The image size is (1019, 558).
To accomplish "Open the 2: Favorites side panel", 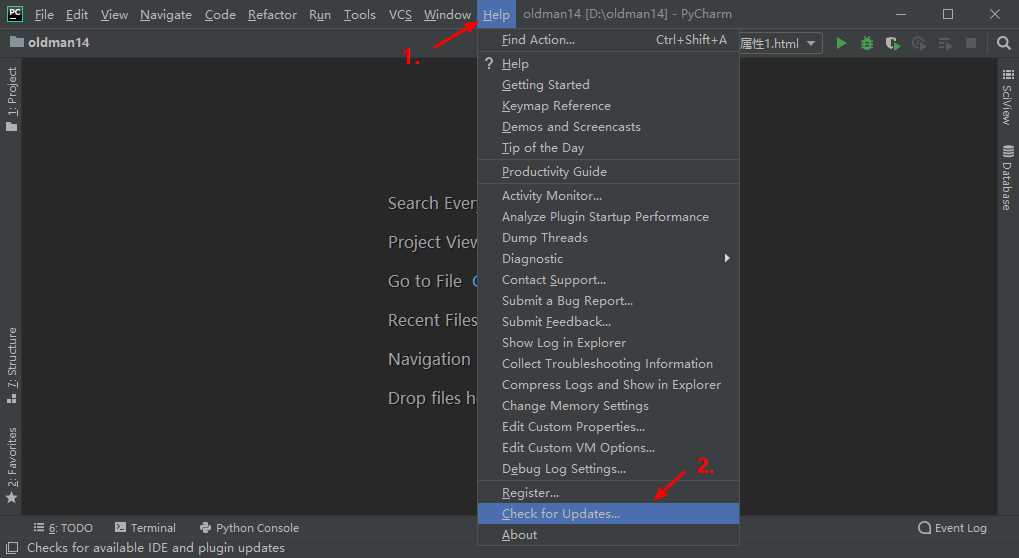I will tap(12, 465).
